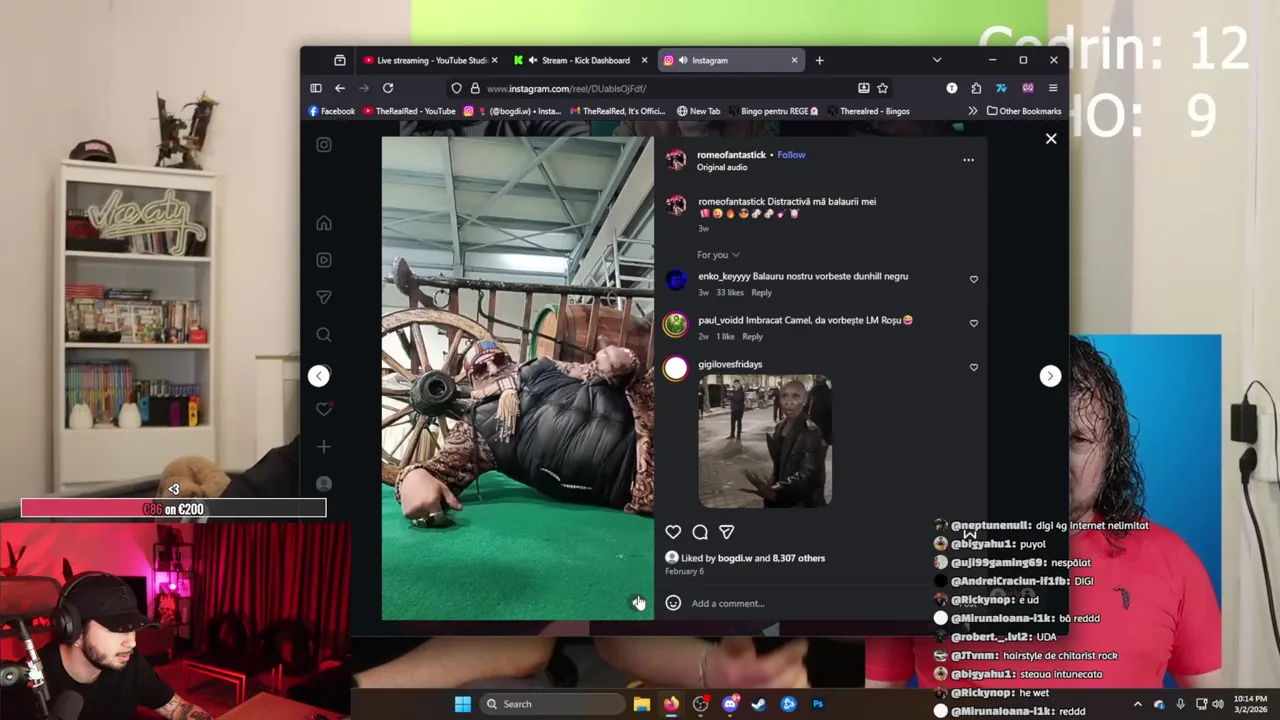Like the reel with heart icon
The image size is (1280, 720).
673,532
